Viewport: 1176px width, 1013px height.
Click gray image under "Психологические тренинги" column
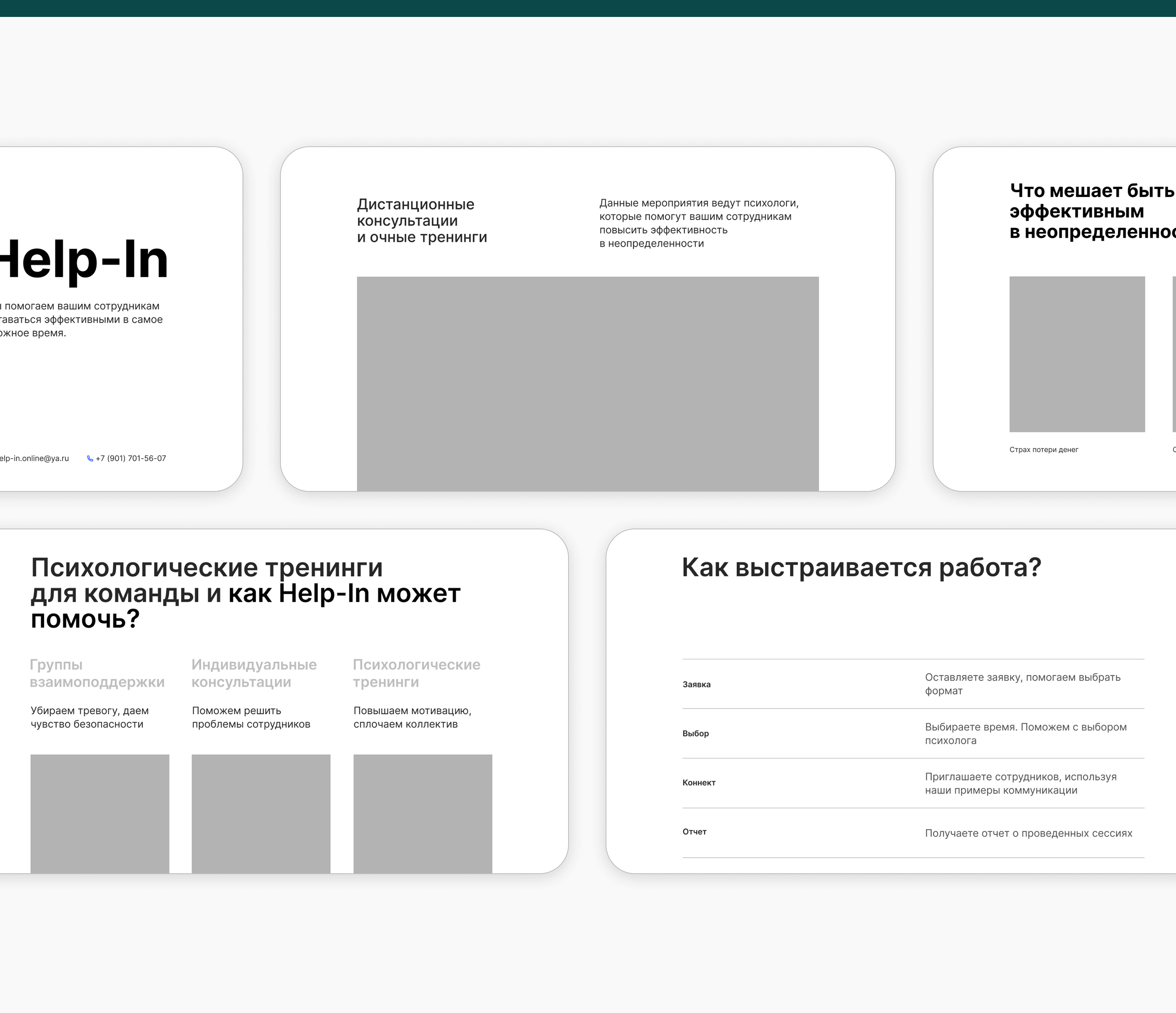coord(423,813)
